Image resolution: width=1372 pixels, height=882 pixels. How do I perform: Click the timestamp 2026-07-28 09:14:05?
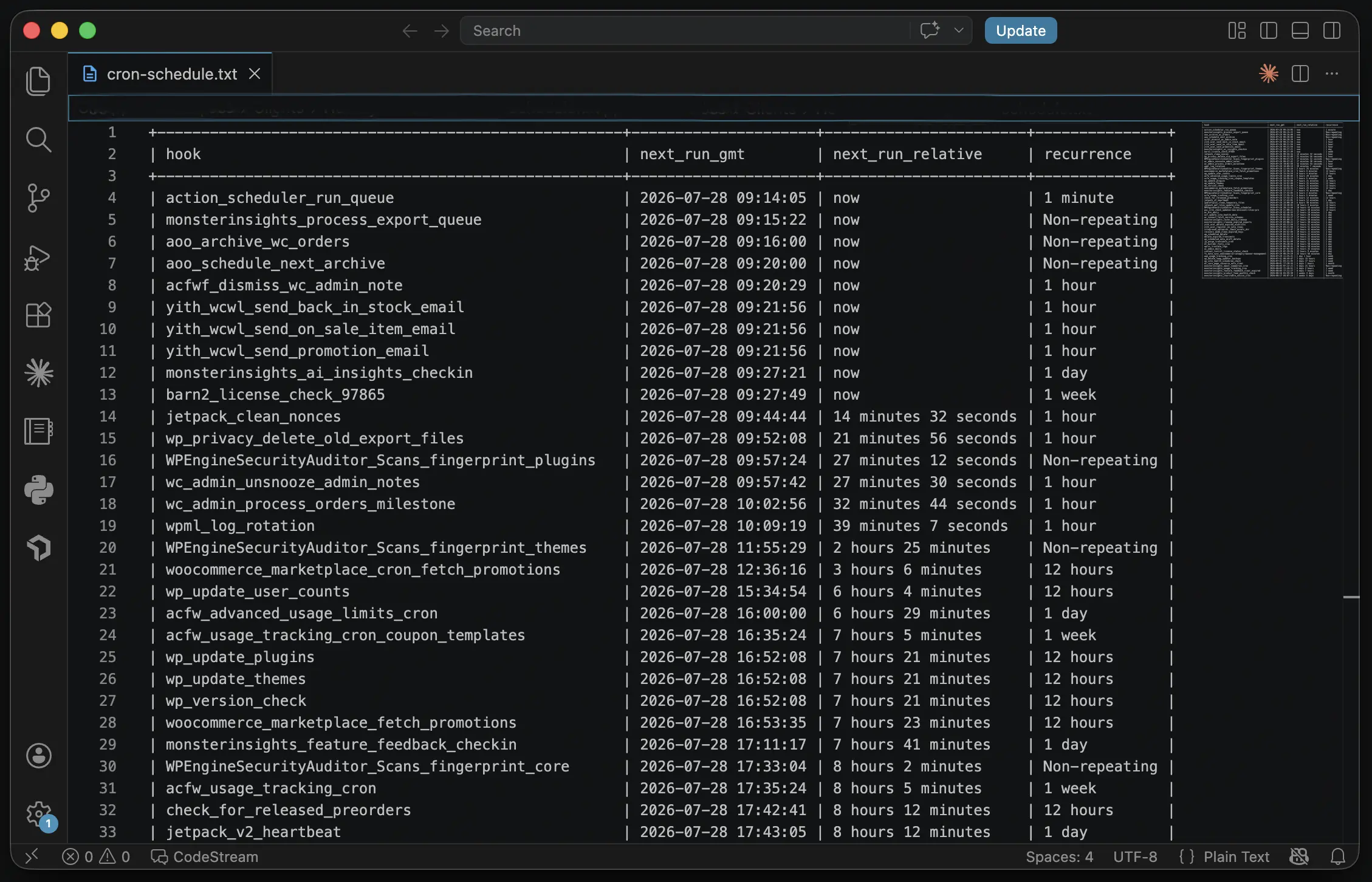[723, 198]
